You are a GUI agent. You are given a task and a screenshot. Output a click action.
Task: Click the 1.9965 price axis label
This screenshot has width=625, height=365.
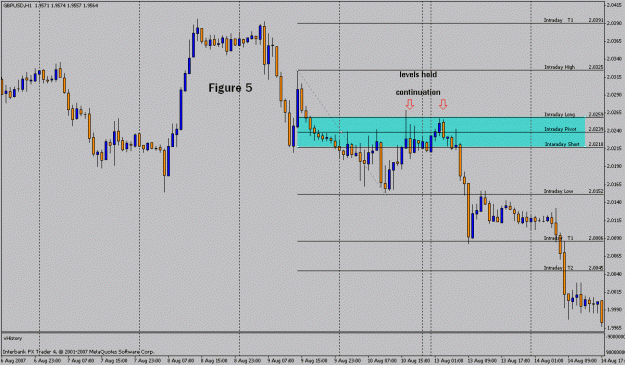point(614,328)
